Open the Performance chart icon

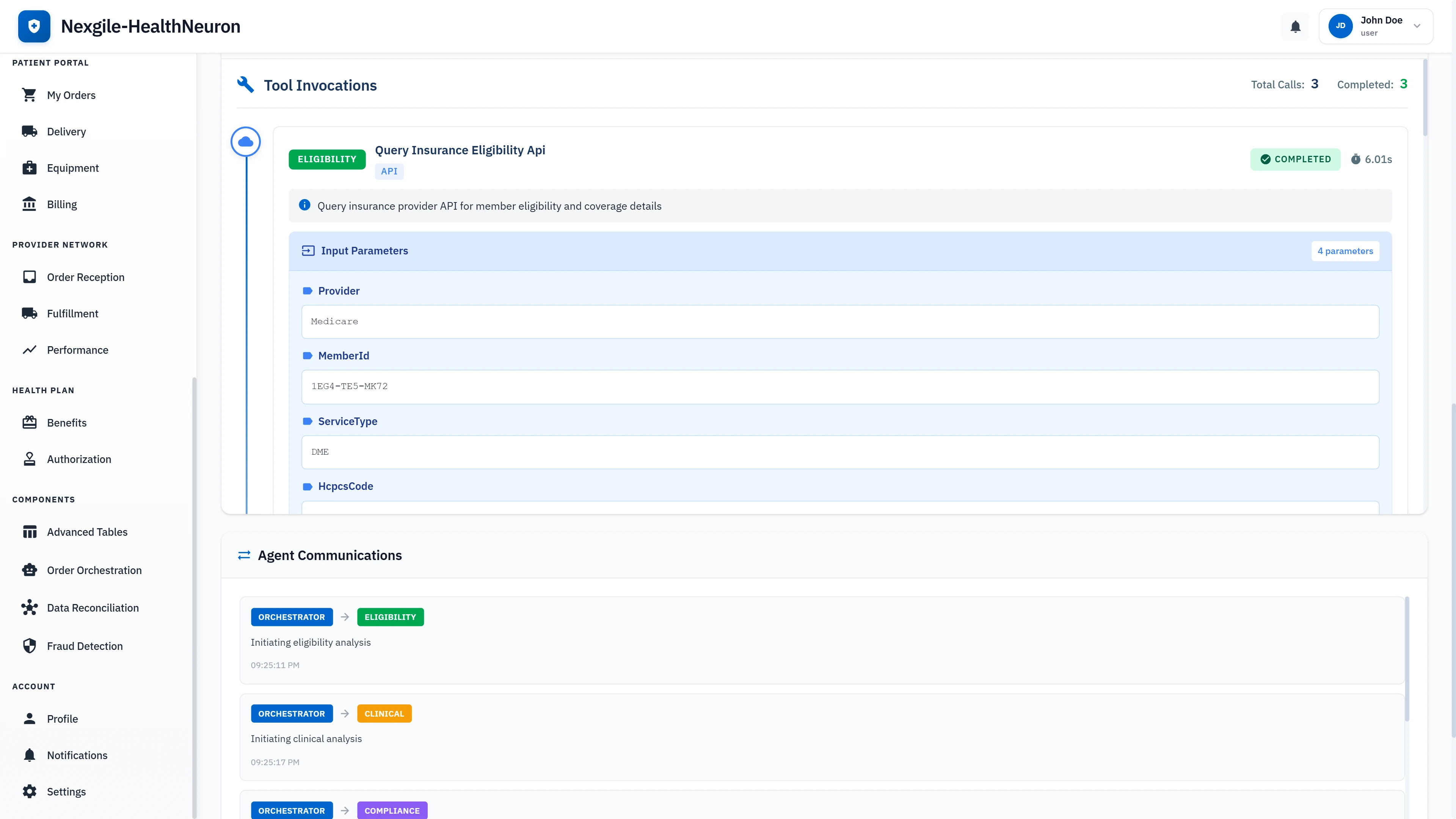click(x=30, y=350)
